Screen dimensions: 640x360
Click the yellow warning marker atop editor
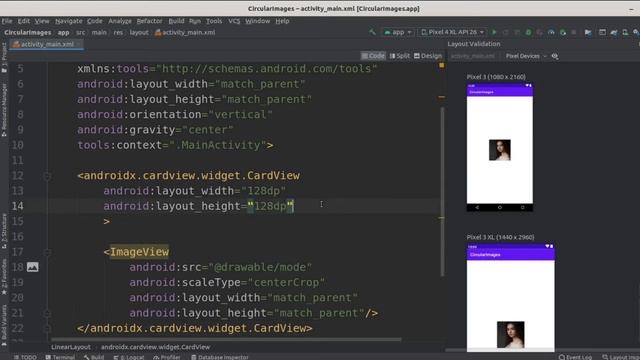(x=441, y=65)
